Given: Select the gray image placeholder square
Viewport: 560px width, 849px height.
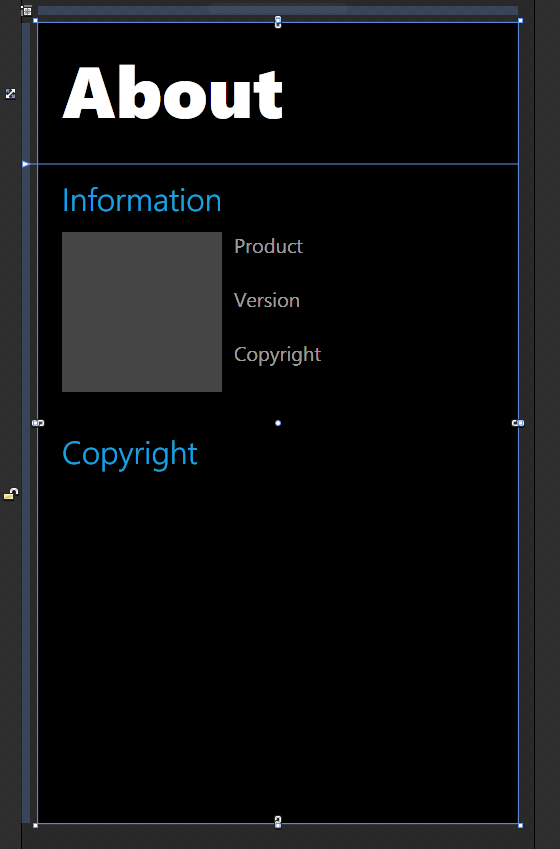Looking at the screenshot, I should coord(142,312).
